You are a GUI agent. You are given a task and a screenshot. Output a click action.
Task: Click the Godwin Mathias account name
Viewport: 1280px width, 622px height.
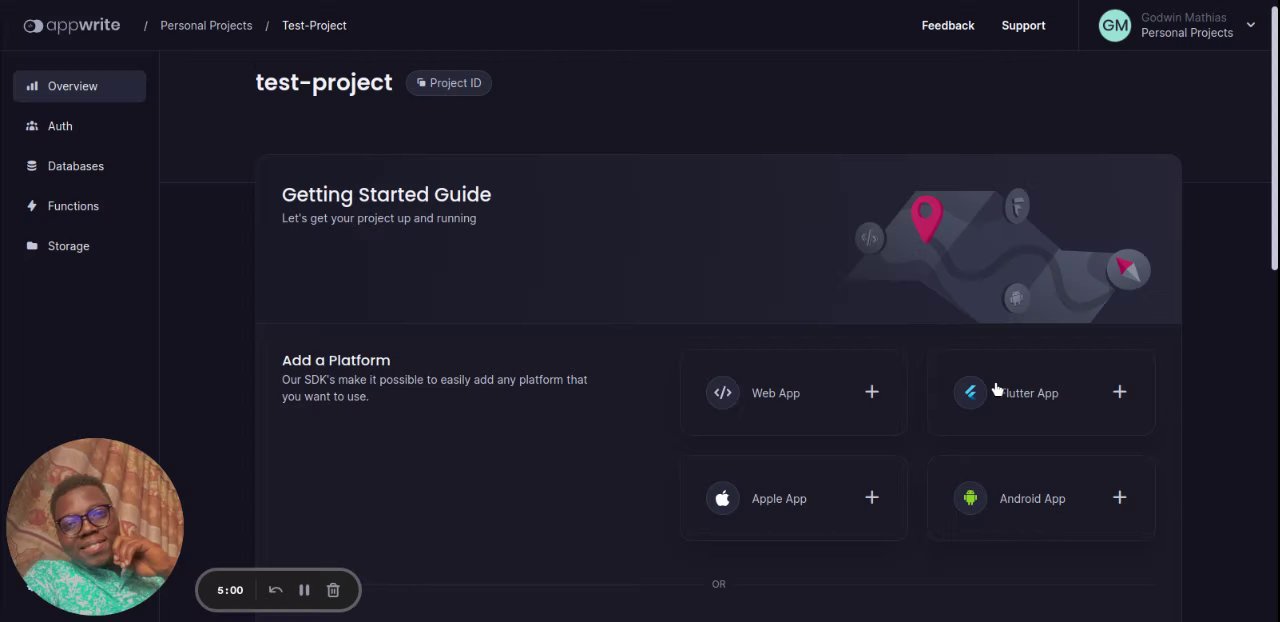(1183, 18)
